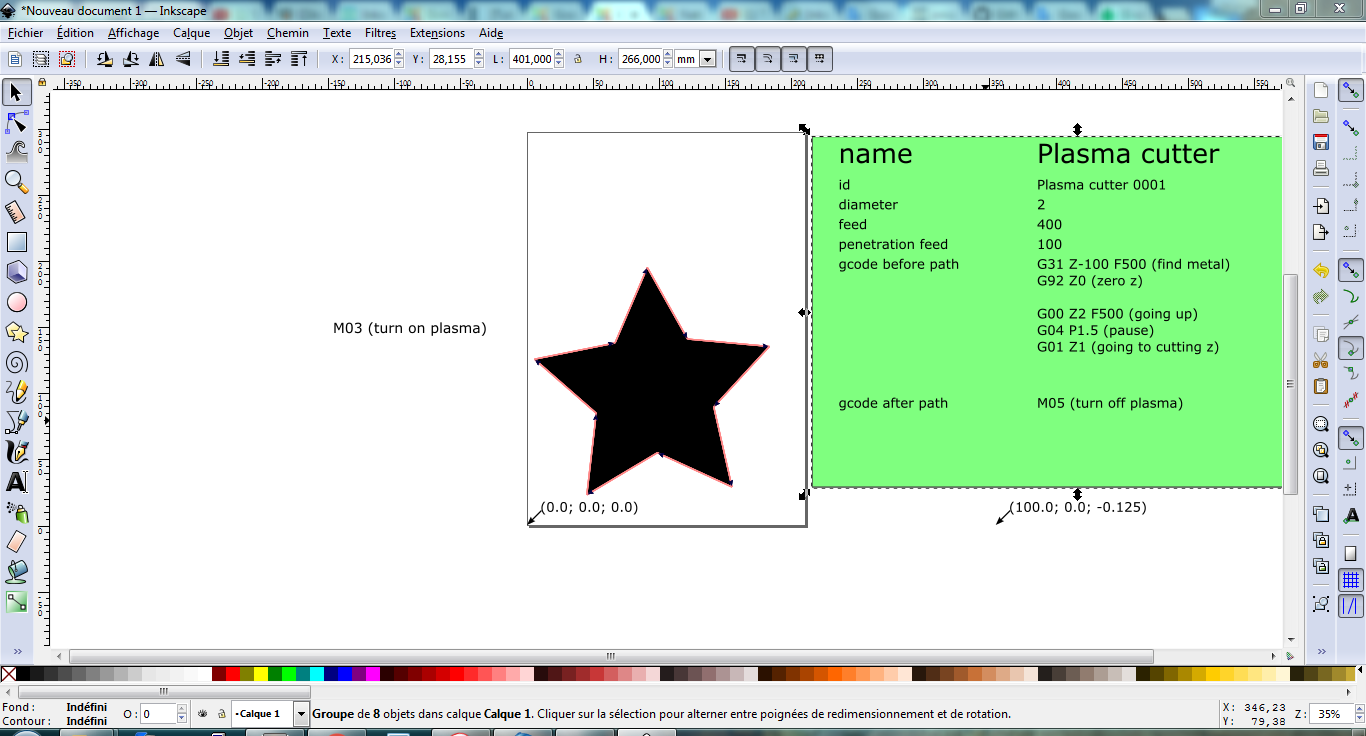Image resolution: width=1366 pixels, height=736 pixels.
Task: Click Select all in all layers icon
Action: (41, 59)
